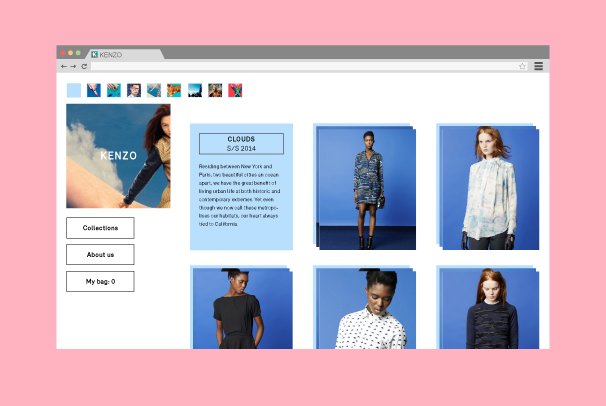The width and height of the screenshot is (606, 406).
Task: Select the plain light blue swatch
Action: coord(74,90)
